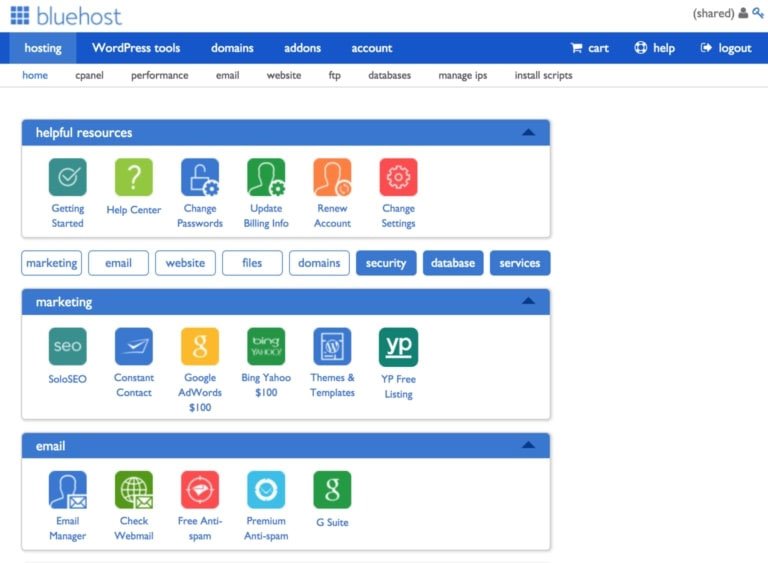The height and width of the screenshot is (563, 768).
Task: Open the Email Manager icon
Action: click(x=68, y=490)
